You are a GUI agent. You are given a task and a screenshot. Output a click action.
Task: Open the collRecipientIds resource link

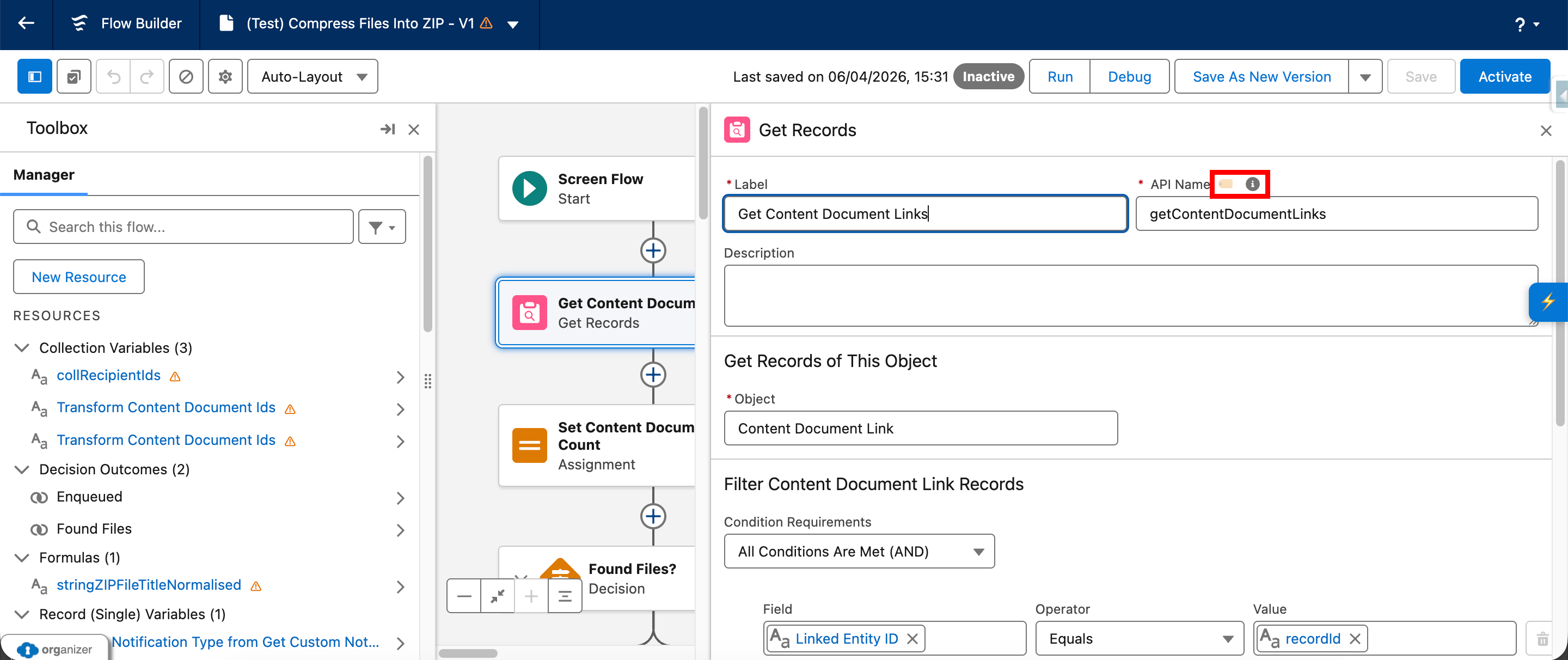pyautogui.click(x=108, y=375)
